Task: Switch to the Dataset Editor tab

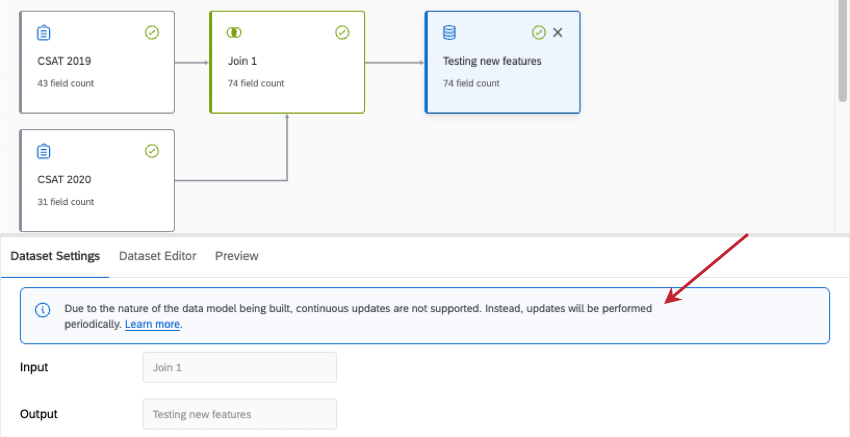Action: click(x=157, y=256)
